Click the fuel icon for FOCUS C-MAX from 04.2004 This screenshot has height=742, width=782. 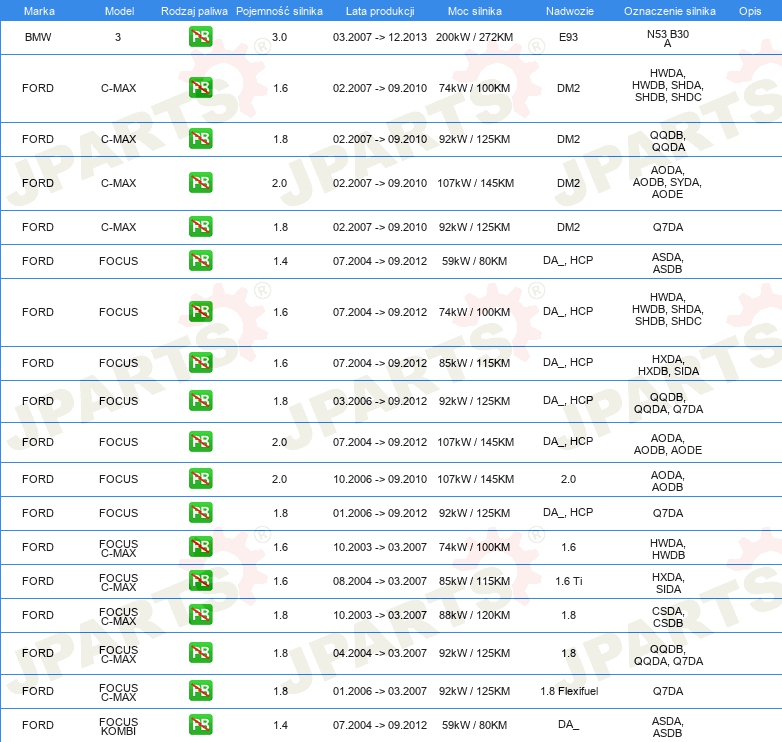[200, 652]
